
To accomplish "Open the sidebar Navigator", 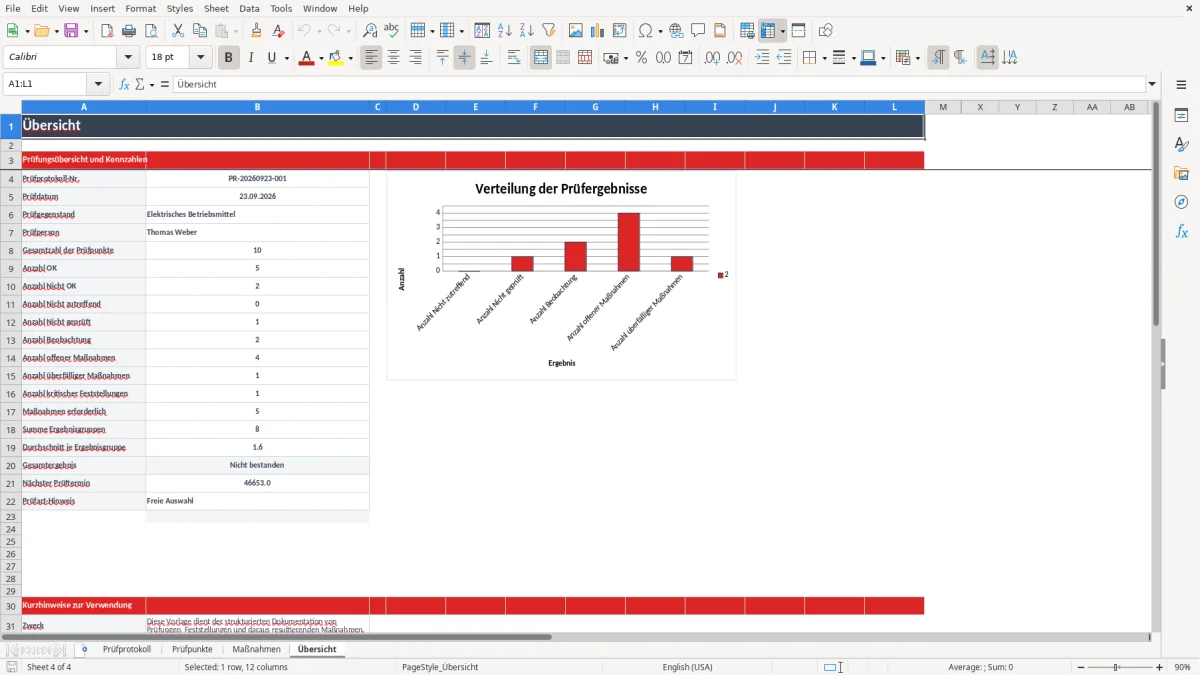I will [x=1181, y=203].
